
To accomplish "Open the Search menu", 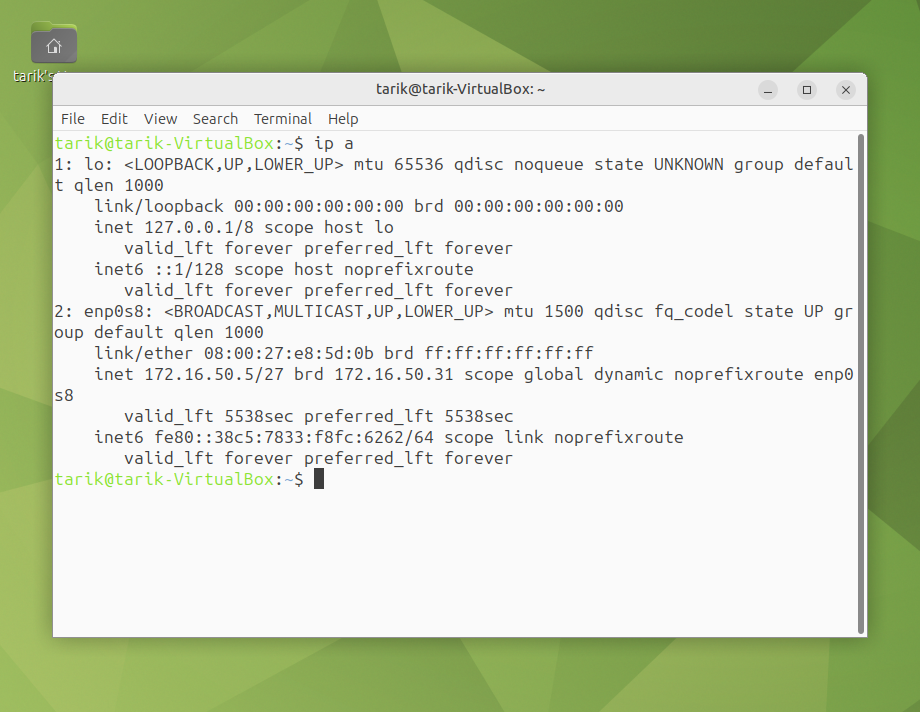I will click(x=215, y=119).
